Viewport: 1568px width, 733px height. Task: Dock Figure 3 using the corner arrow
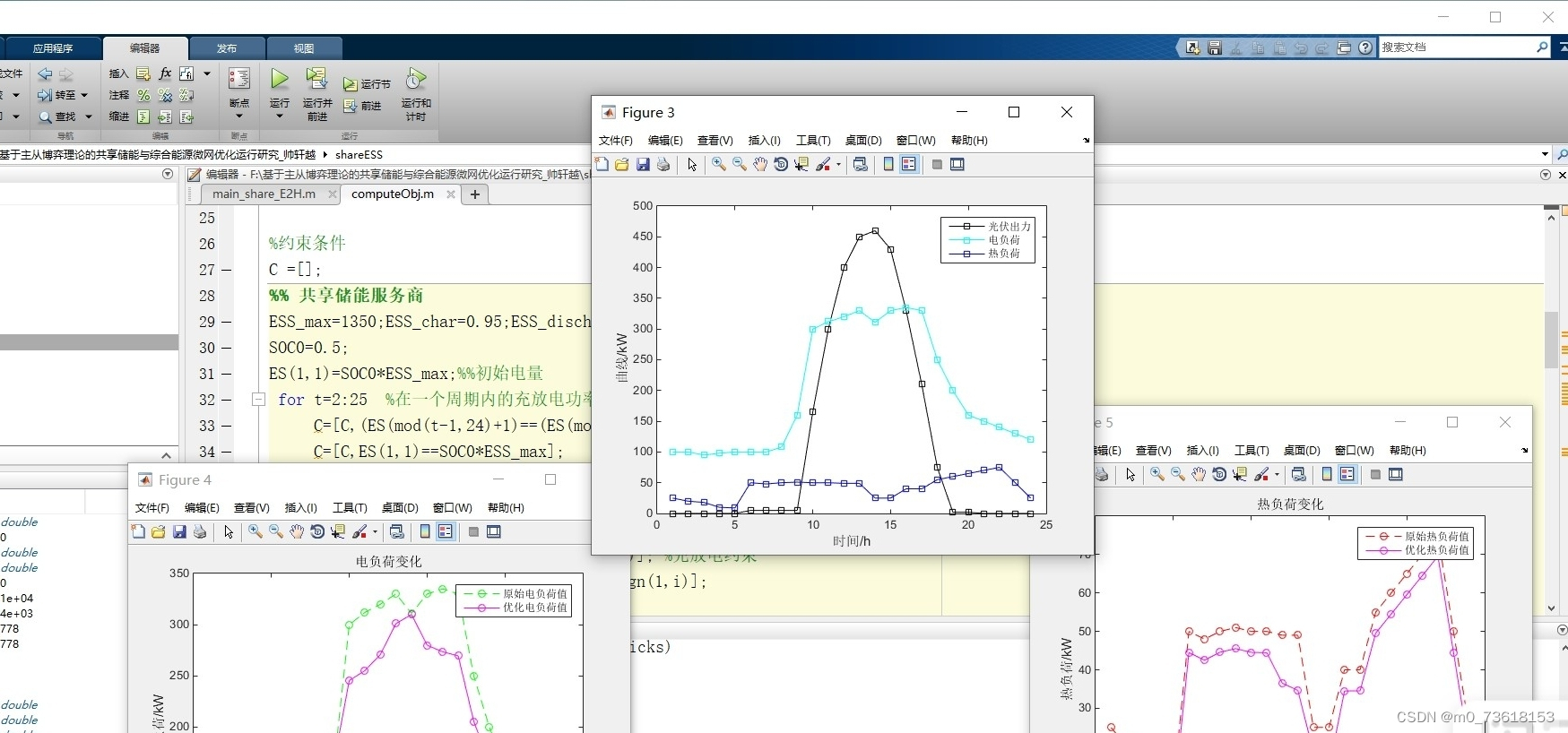(x=1086, y=141)
